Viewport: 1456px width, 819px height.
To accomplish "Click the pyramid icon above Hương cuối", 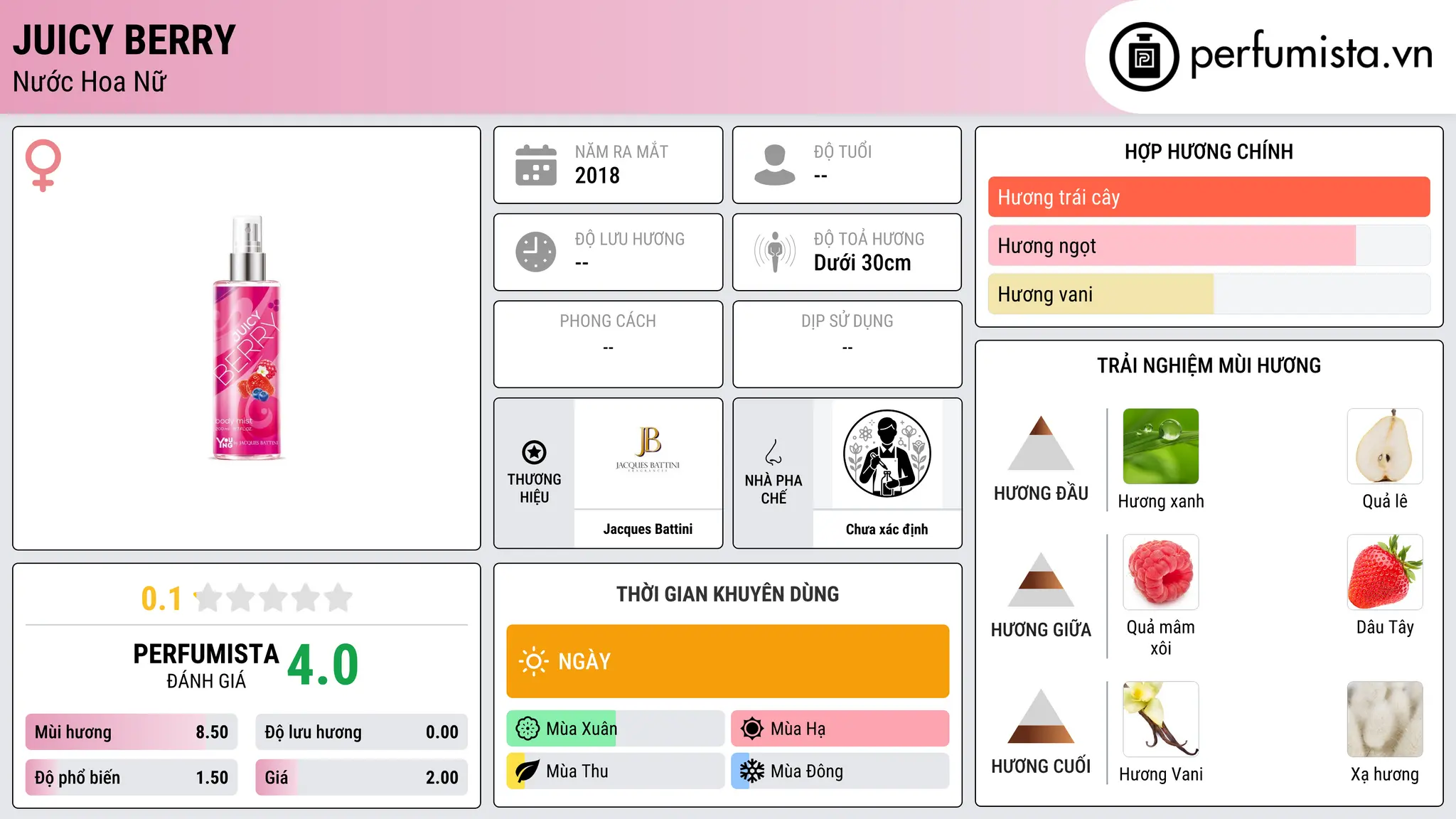I will [x=1042, y=716].
